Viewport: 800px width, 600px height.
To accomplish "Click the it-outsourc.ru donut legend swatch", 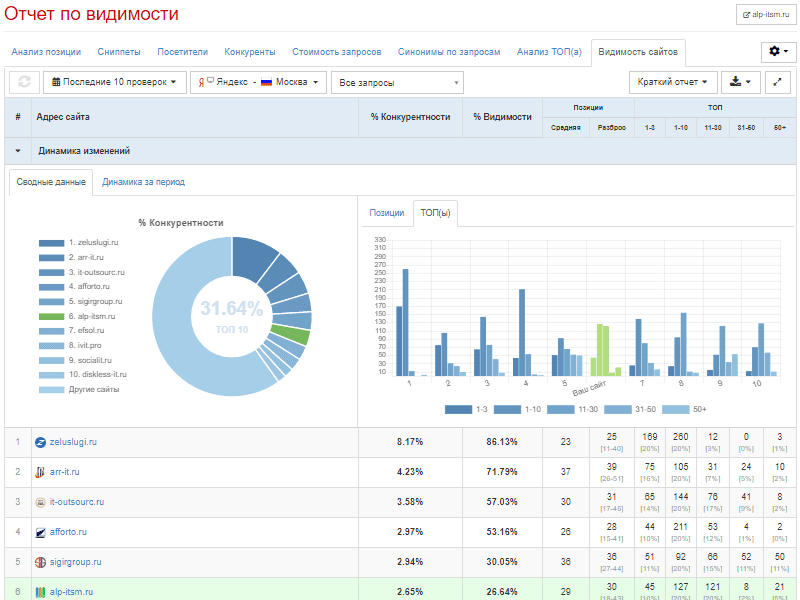I will tap(52, 273).
